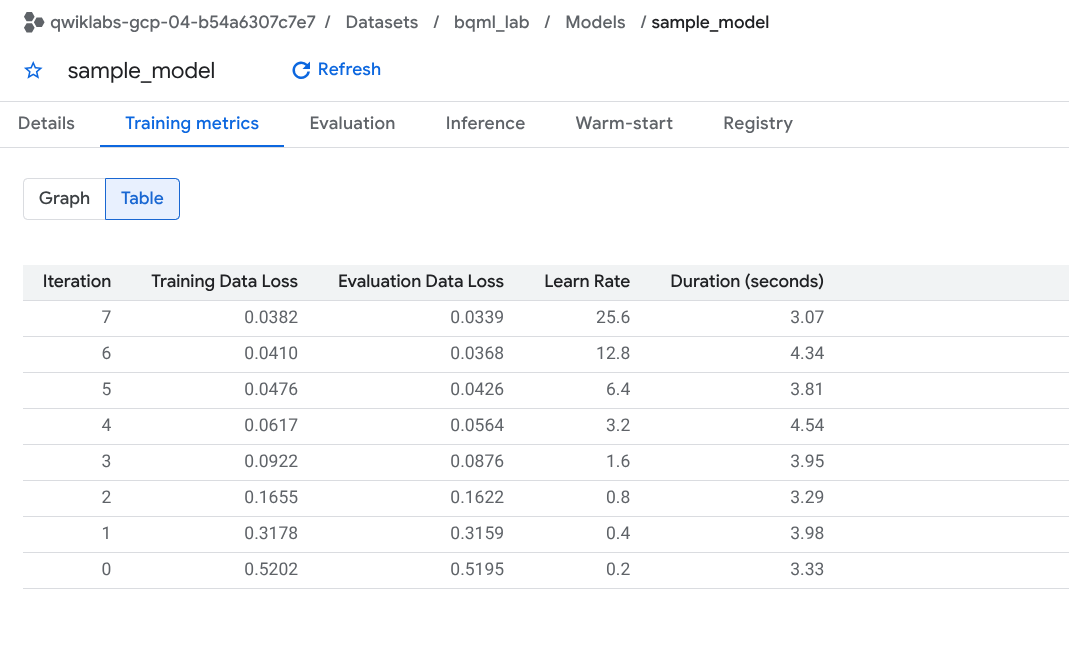Open the bqml_lab dataset breadcrumb
1069x647 pixels.
[x=491, y=22]
